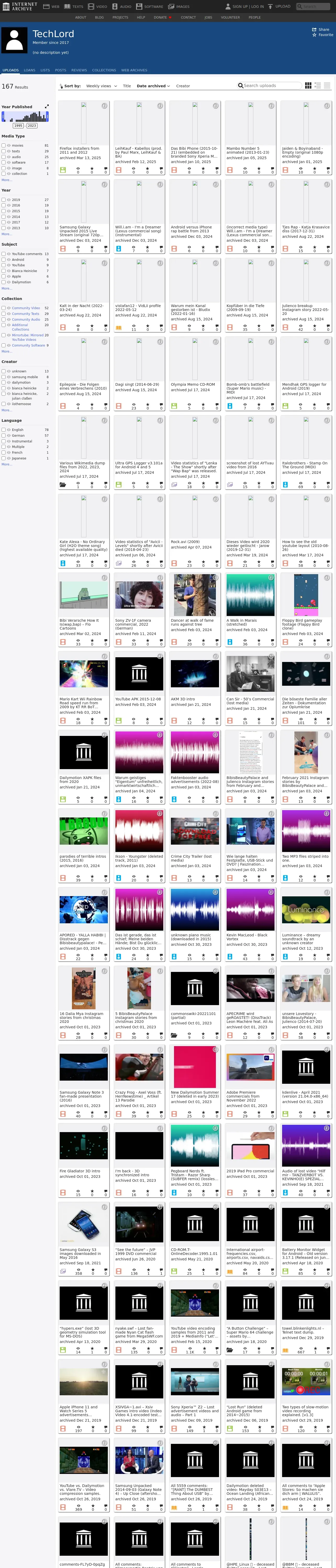This screenshot has height=1568, width=336.
Task: Click audio icon on Will.i.am instrumental tile
Action: tap(118, 249)
